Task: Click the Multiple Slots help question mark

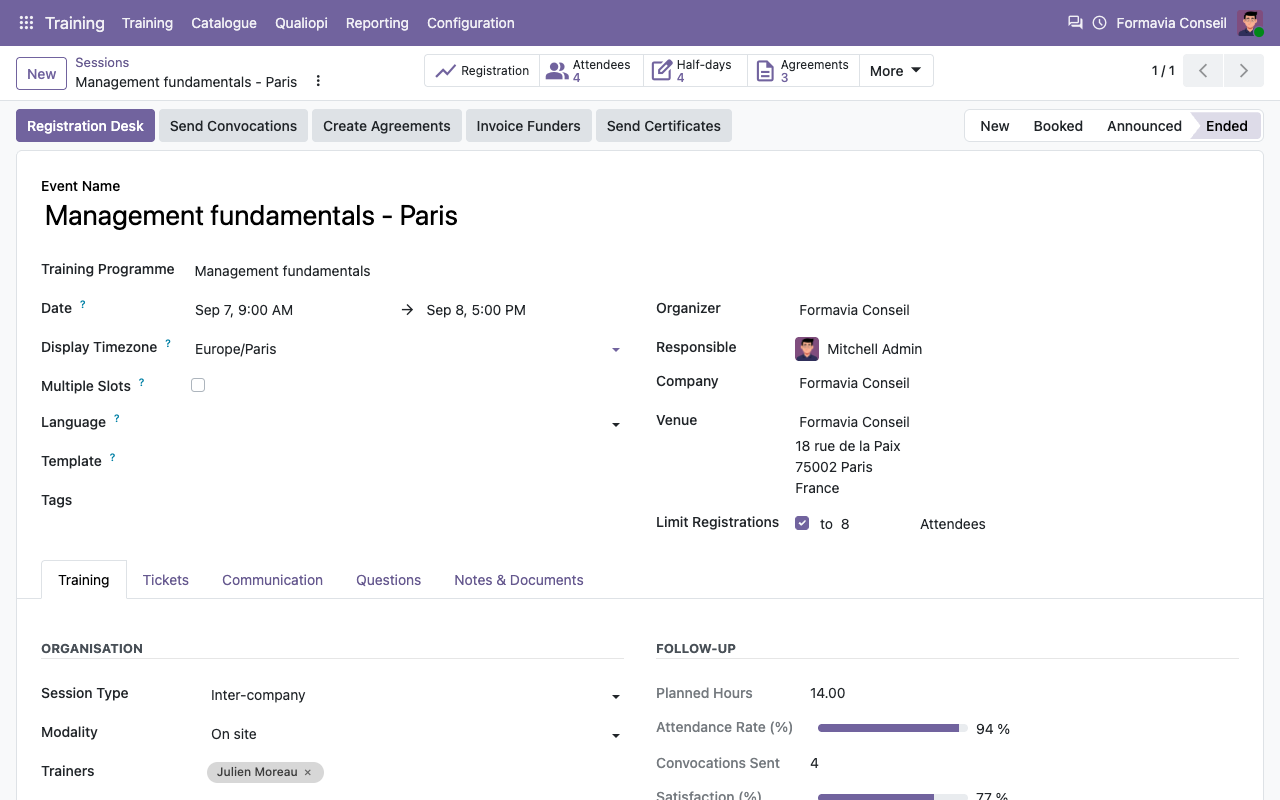Action: pos(142,382)
